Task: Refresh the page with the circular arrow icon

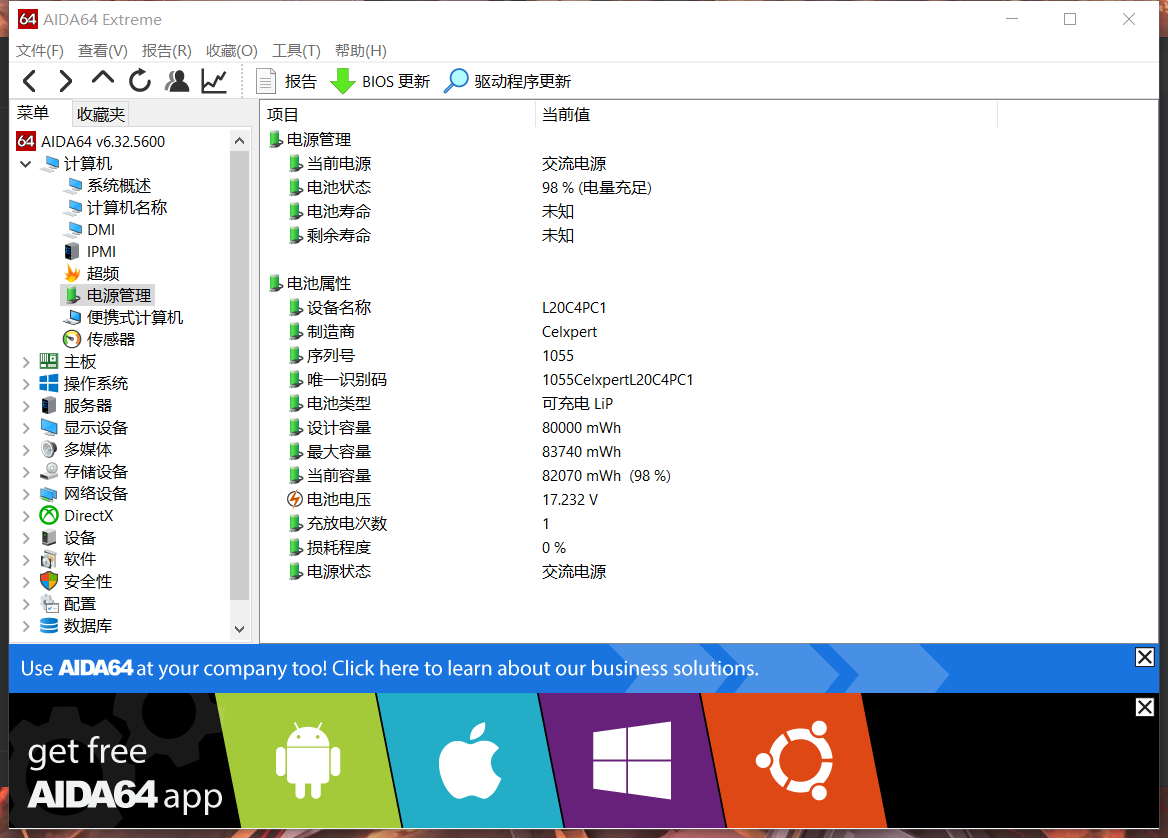Action: click(x=140, y=80)
